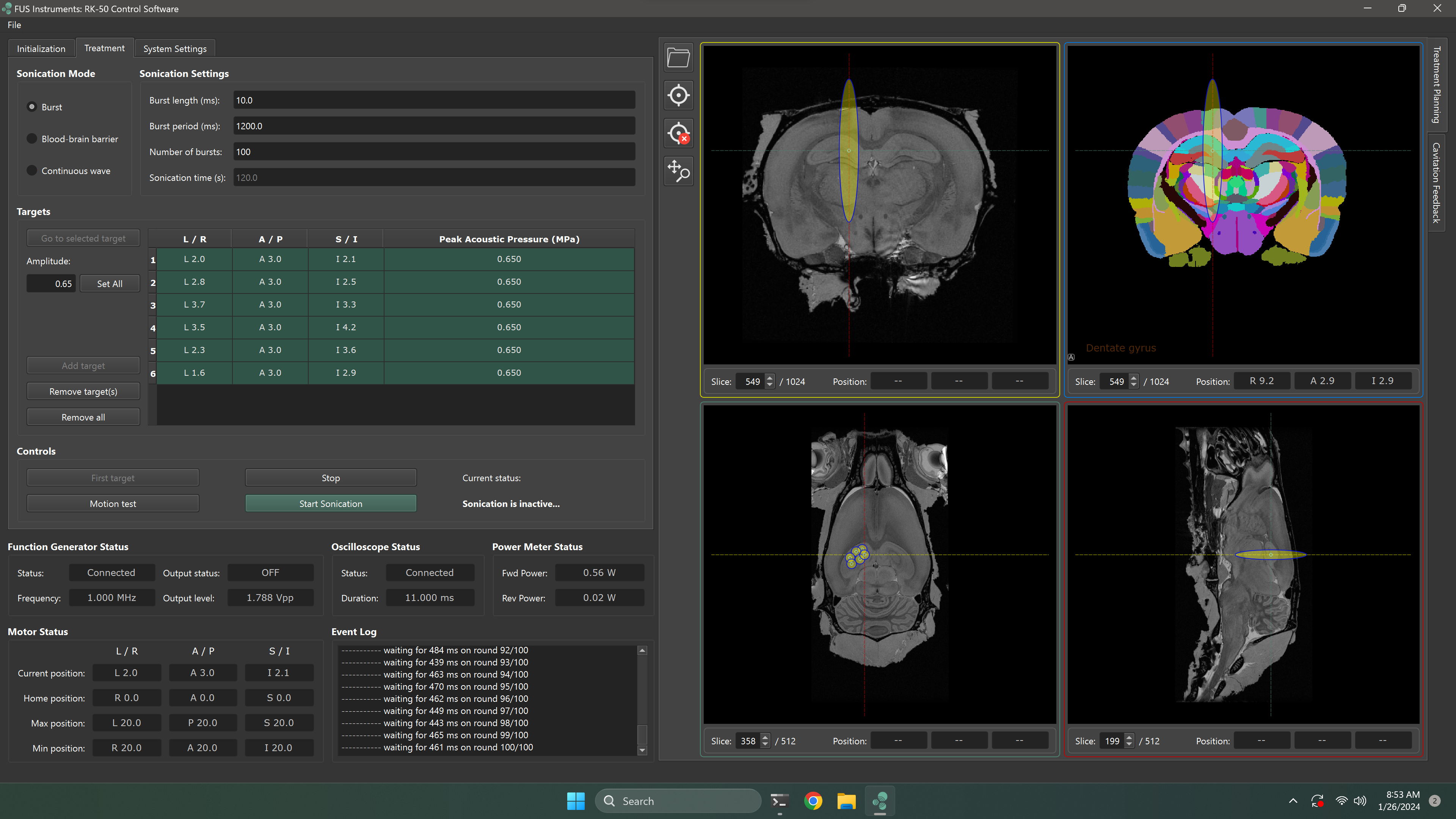Click the open folder icon
This screenshot has height=819, width=1456.
pos(678,58)
